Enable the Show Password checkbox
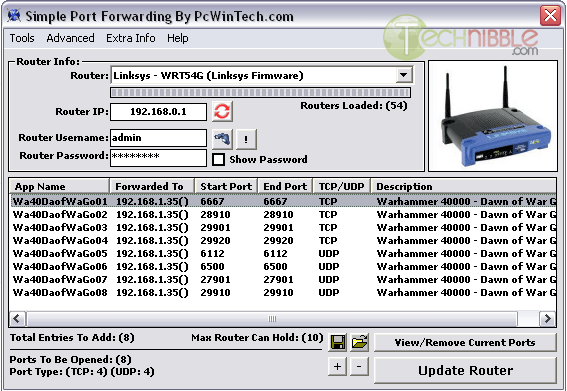 [x=218, y=160]
